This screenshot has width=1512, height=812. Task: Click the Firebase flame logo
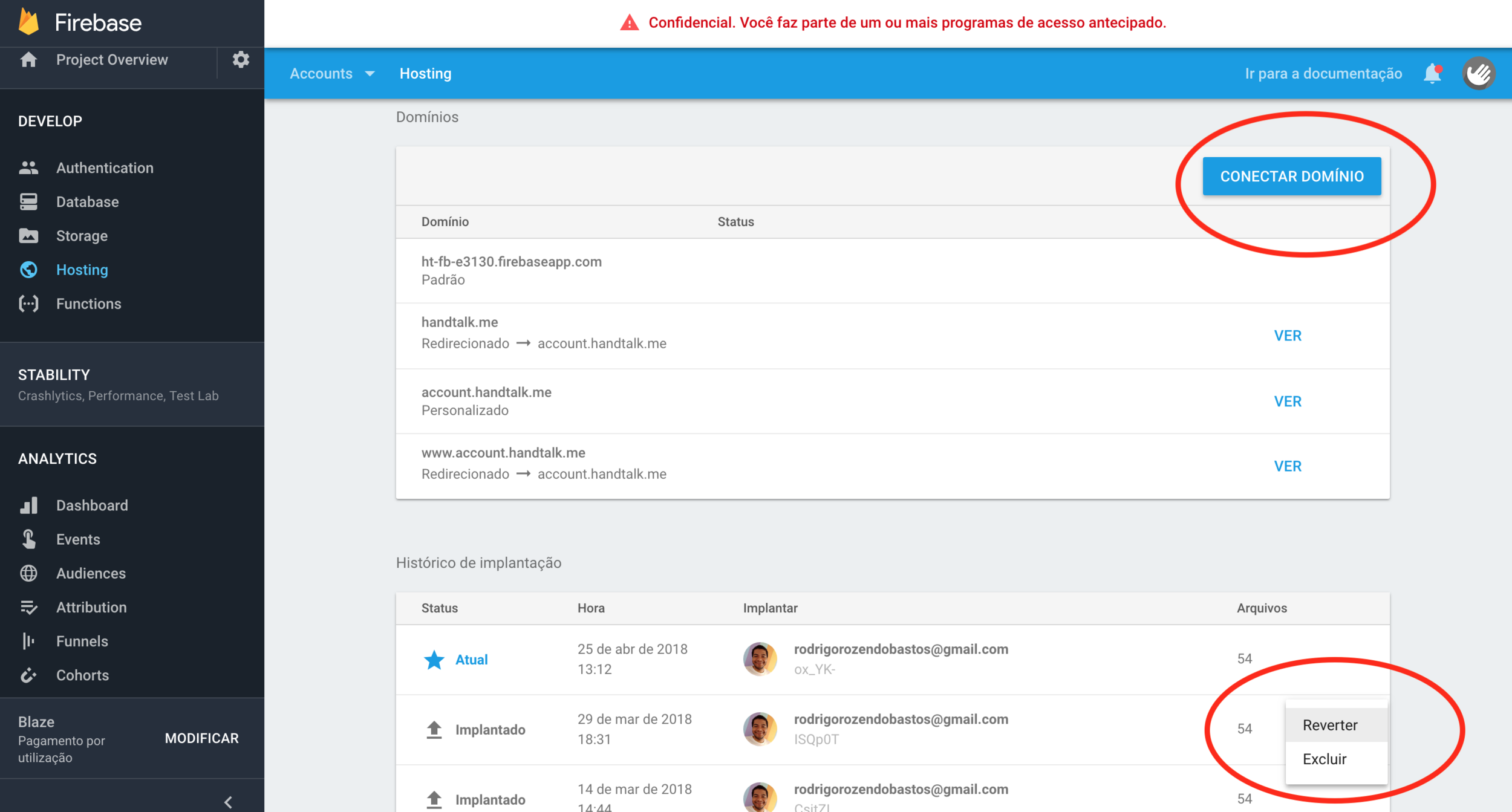click(28, 22)
